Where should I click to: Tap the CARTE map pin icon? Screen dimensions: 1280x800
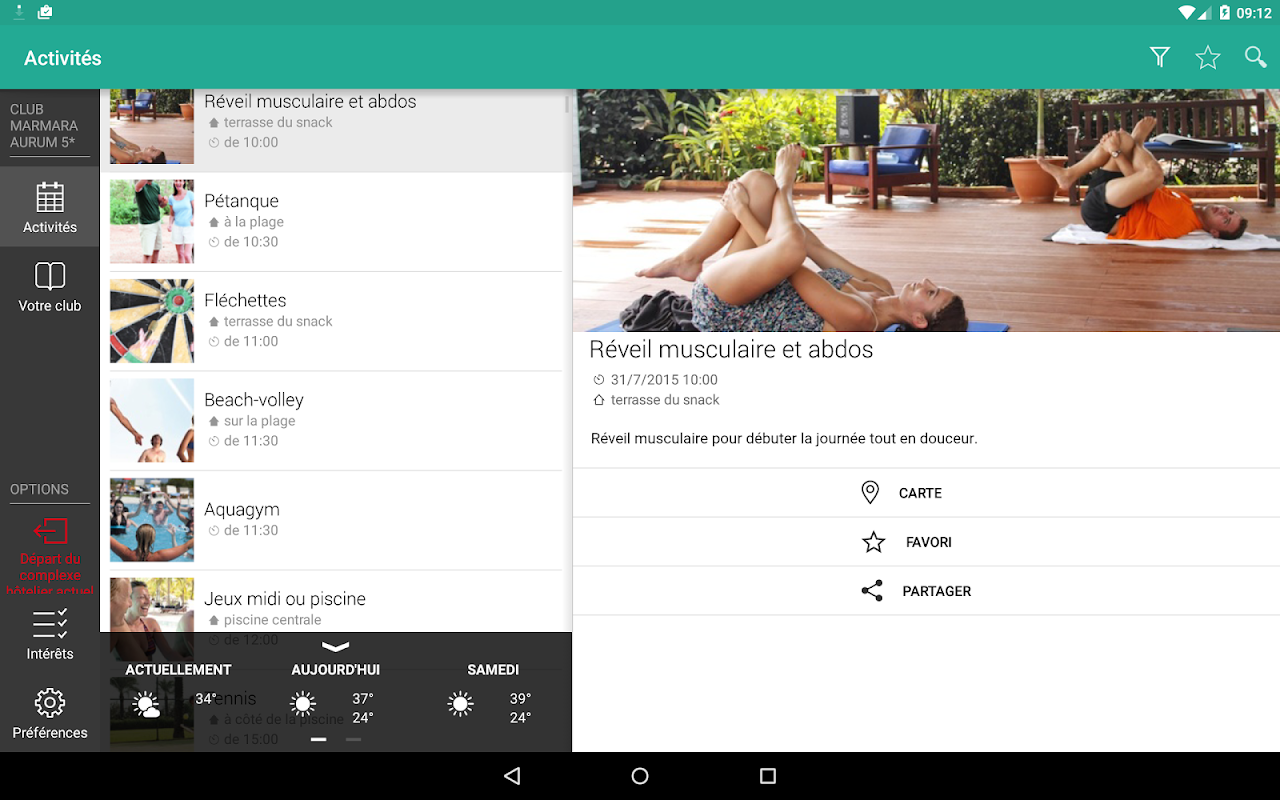870,492
